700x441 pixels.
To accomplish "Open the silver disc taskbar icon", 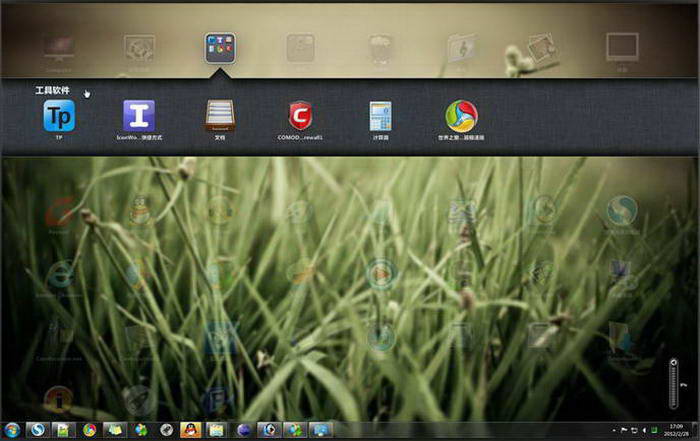I will click(x=167, y=430).
